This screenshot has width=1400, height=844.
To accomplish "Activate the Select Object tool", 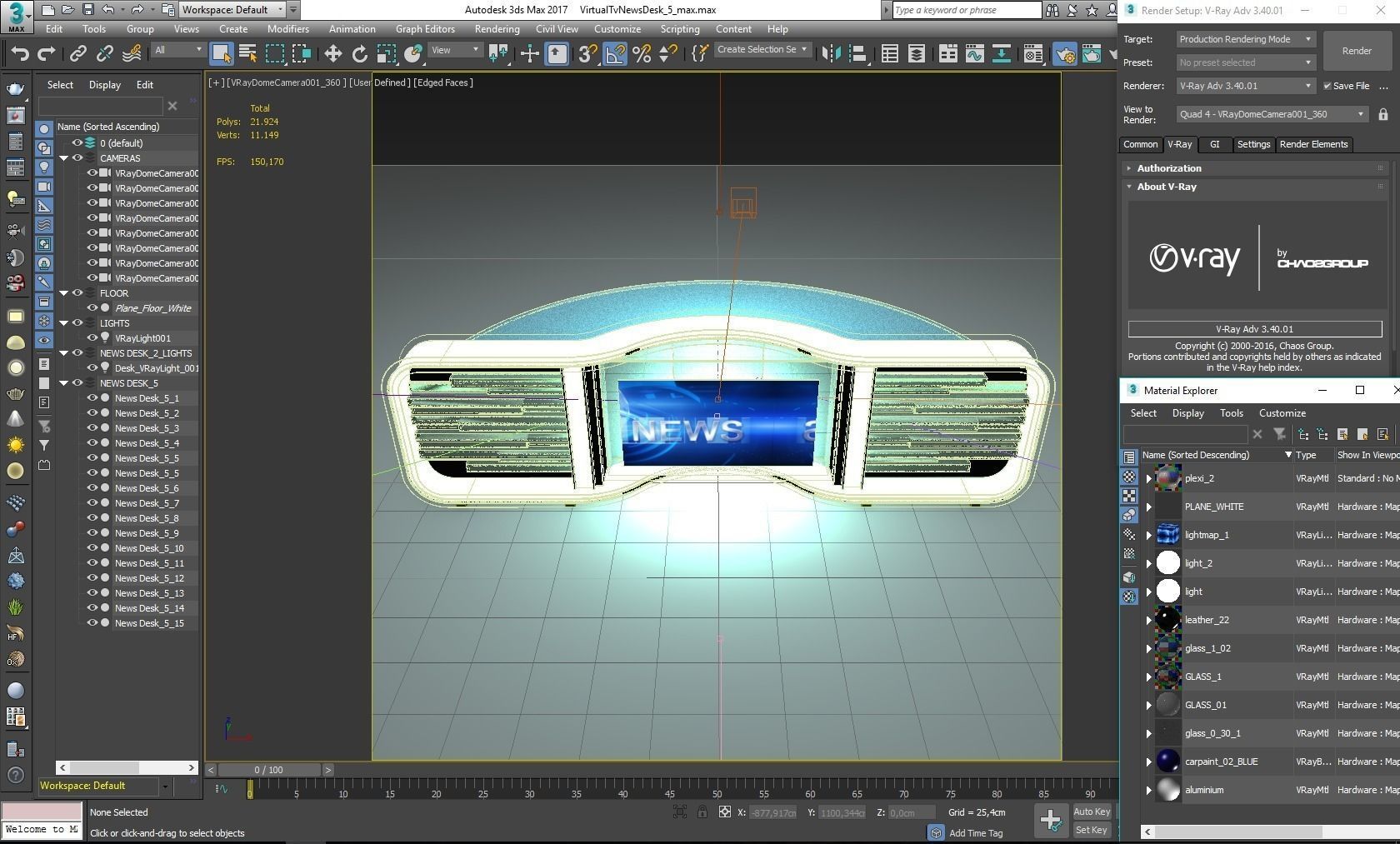I will [x=221, y=54].
